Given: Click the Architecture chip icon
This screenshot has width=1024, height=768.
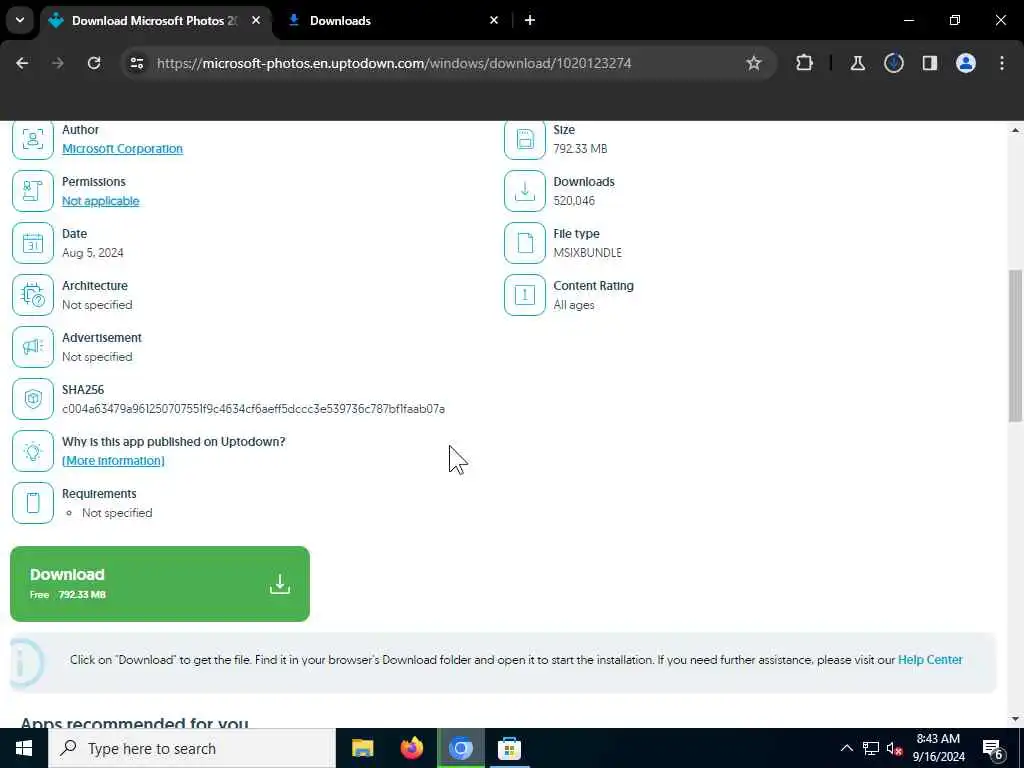Looking at the screenshot, I should coord(33,295).
